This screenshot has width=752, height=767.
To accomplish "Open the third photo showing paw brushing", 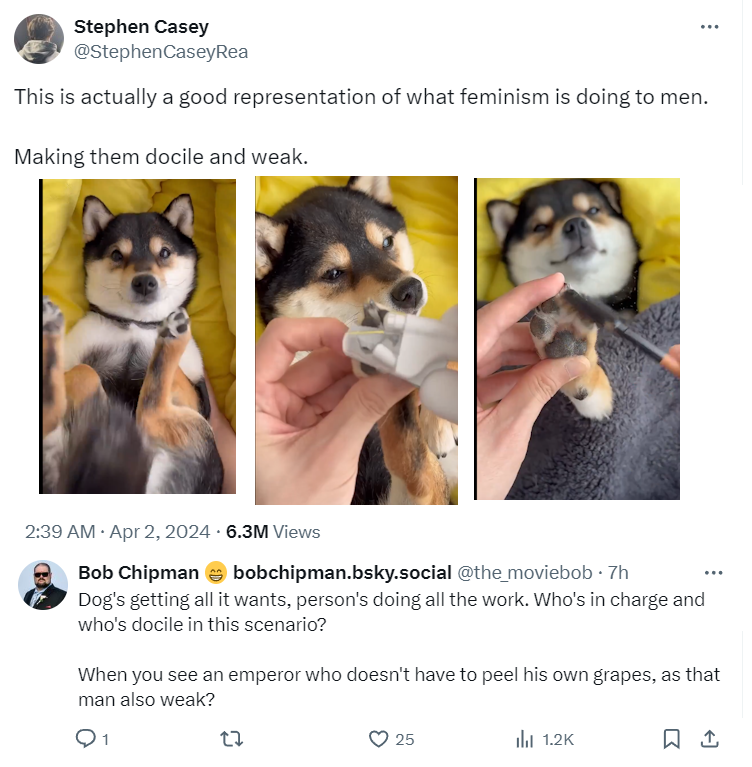I will pos(577,339).
